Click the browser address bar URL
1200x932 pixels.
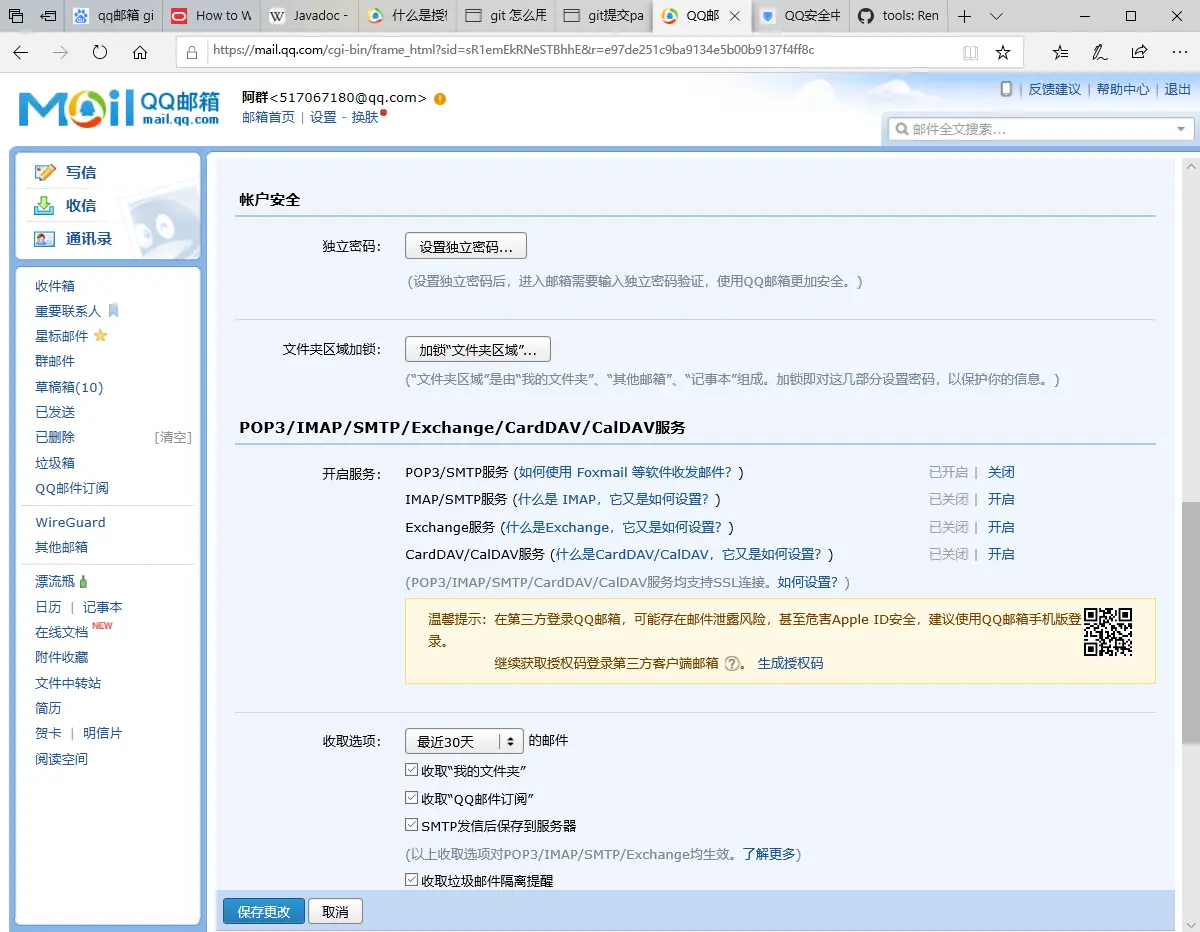tap(514, 49)
